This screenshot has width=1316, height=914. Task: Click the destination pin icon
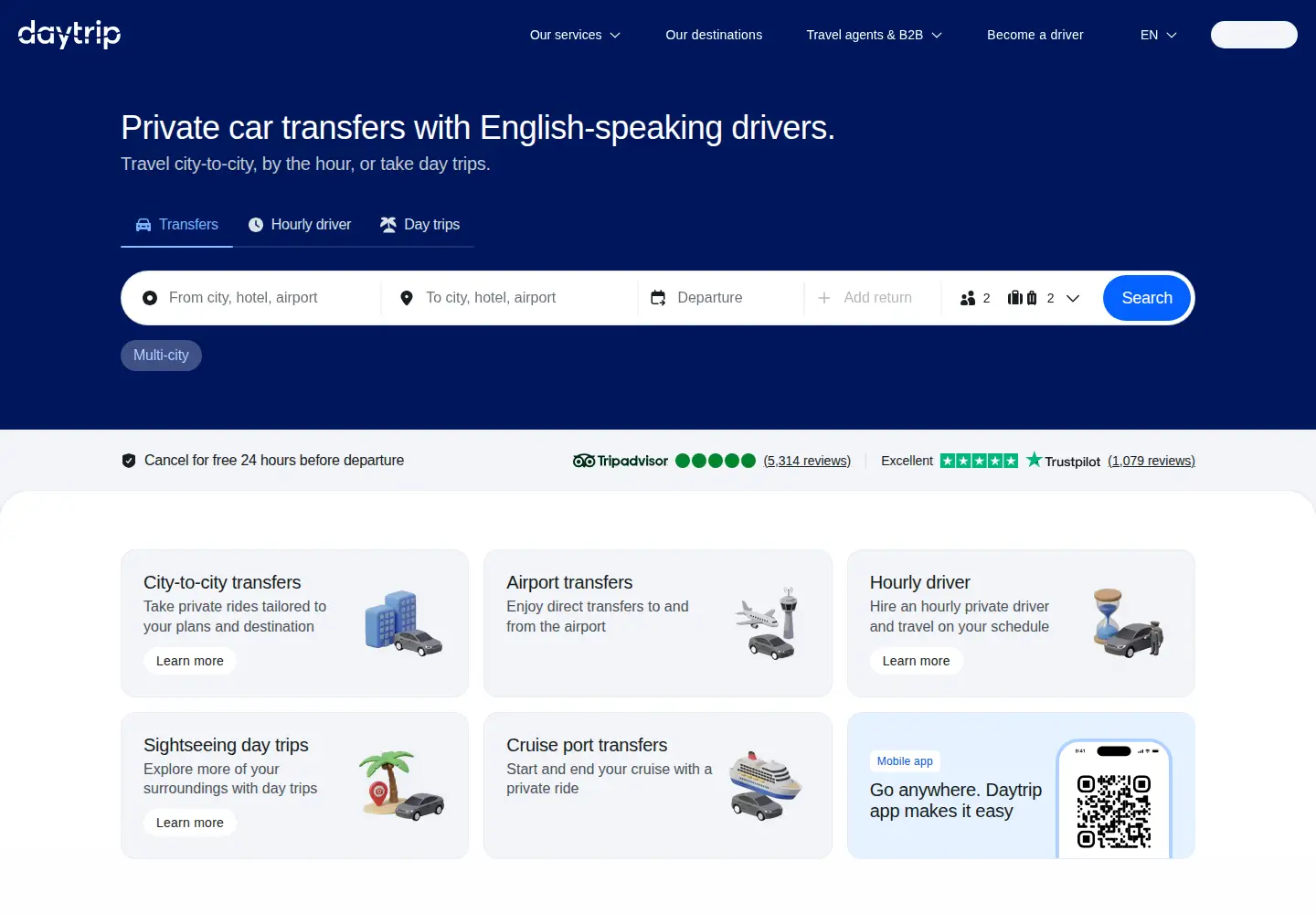[407, 298]
